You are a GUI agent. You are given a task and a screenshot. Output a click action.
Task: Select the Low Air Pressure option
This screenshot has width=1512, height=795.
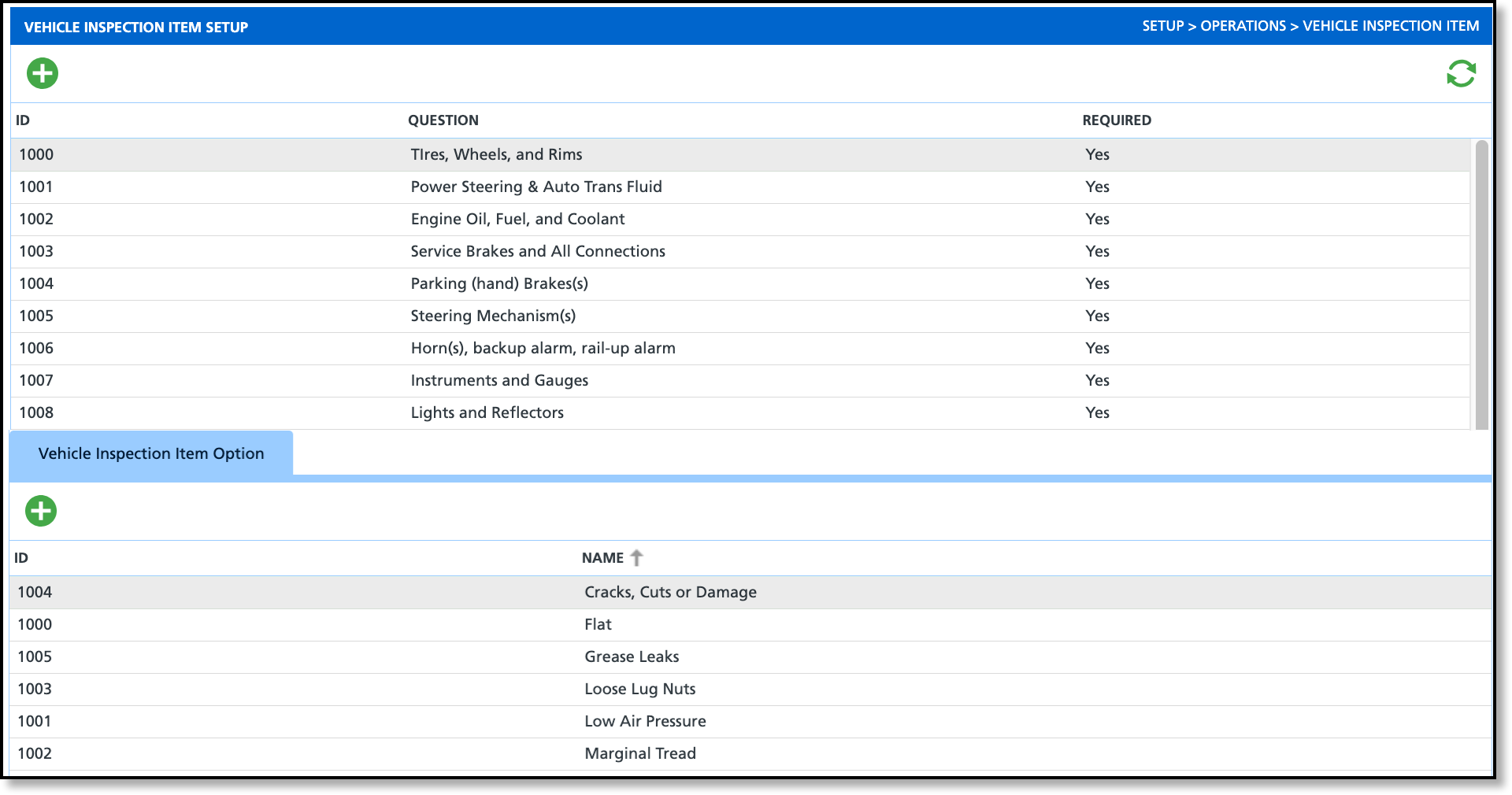(x=750, y=722)
